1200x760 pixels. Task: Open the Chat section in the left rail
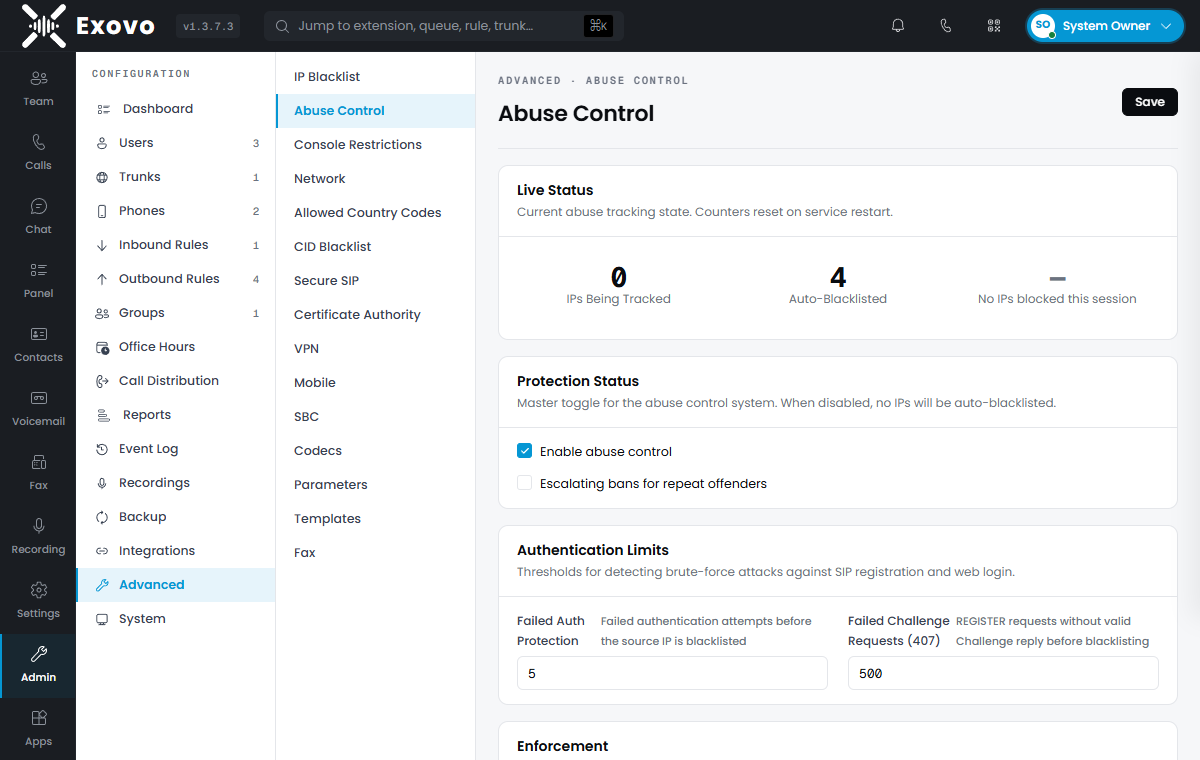(x=38, y=216)
